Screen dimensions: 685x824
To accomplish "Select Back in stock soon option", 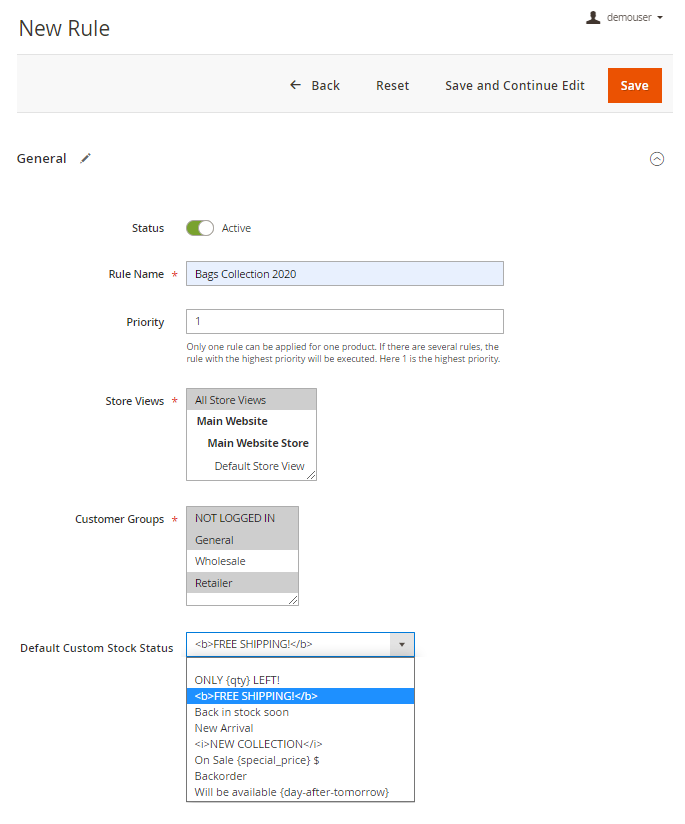I will point(242,712).
